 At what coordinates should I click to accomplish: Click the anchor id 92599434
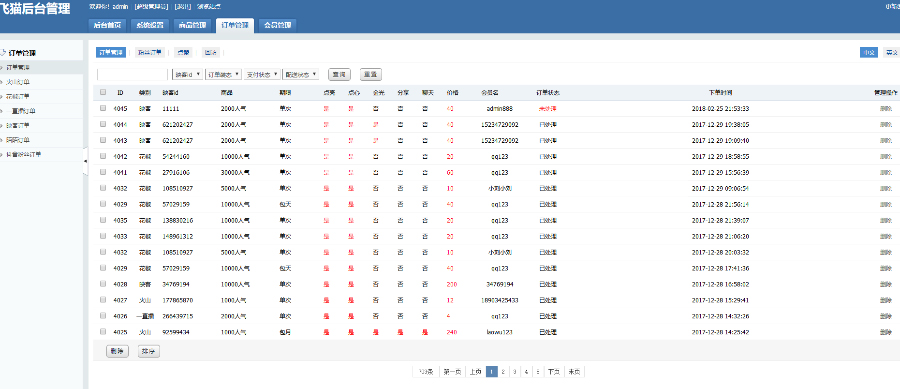[176, 332]
